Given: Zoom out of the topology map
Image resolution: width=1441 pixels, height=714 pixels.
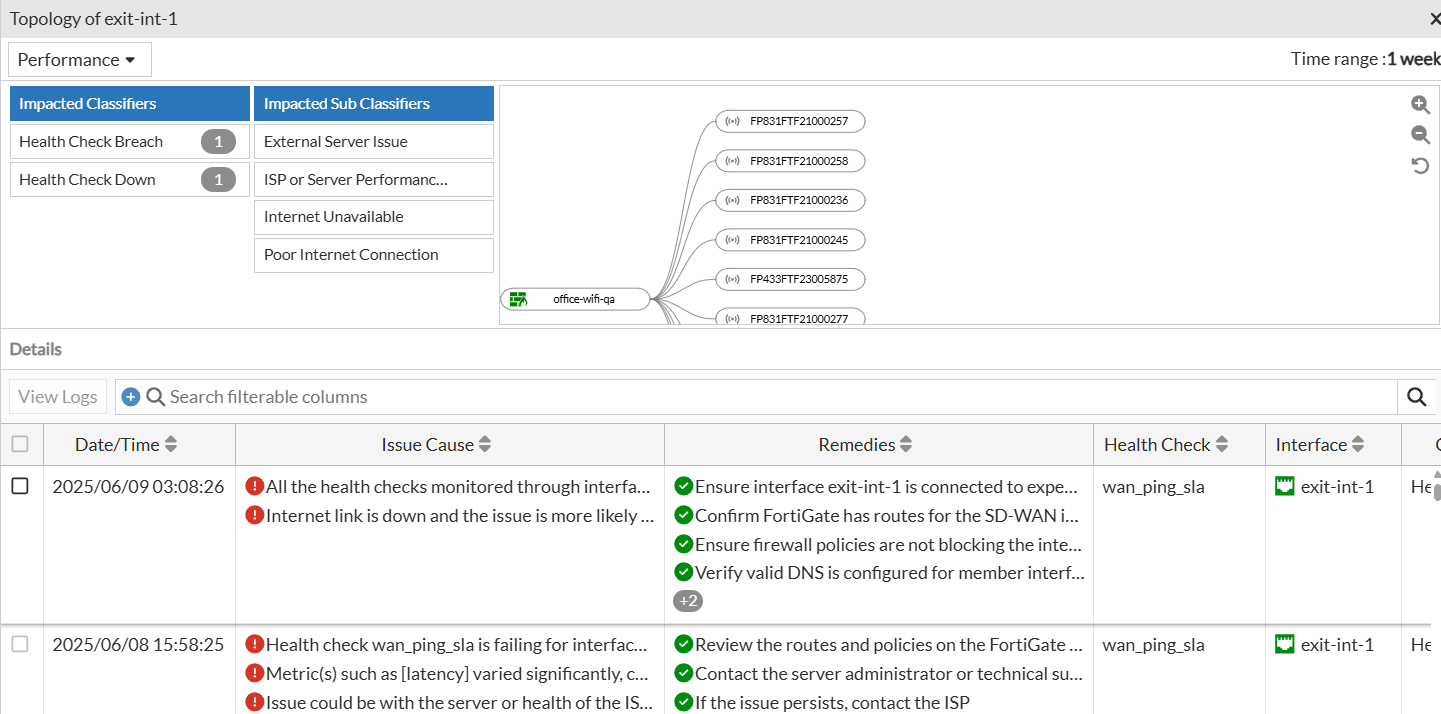Looking at the screenshot, I should 1420,135.
